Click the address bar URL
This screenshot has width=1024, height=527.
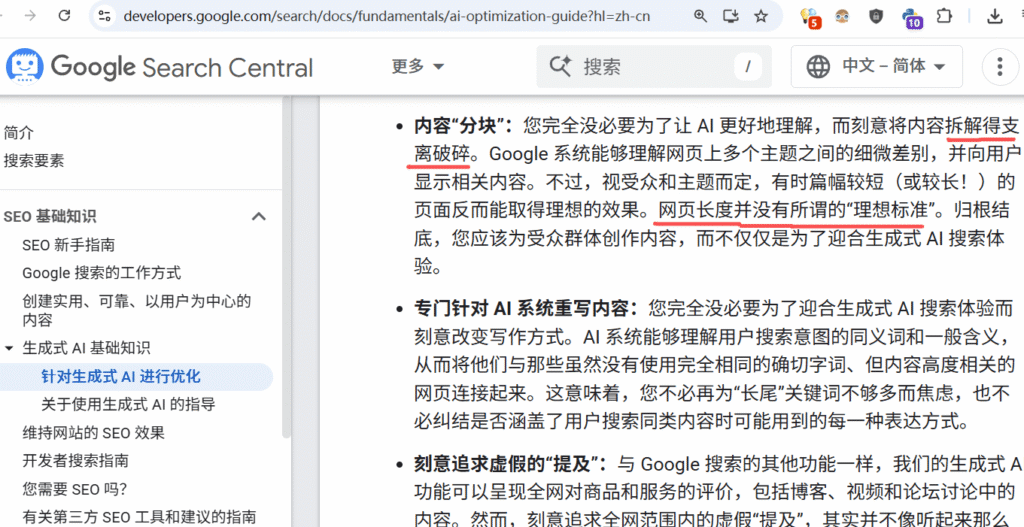pyautogui.click(x=387, y=16)
